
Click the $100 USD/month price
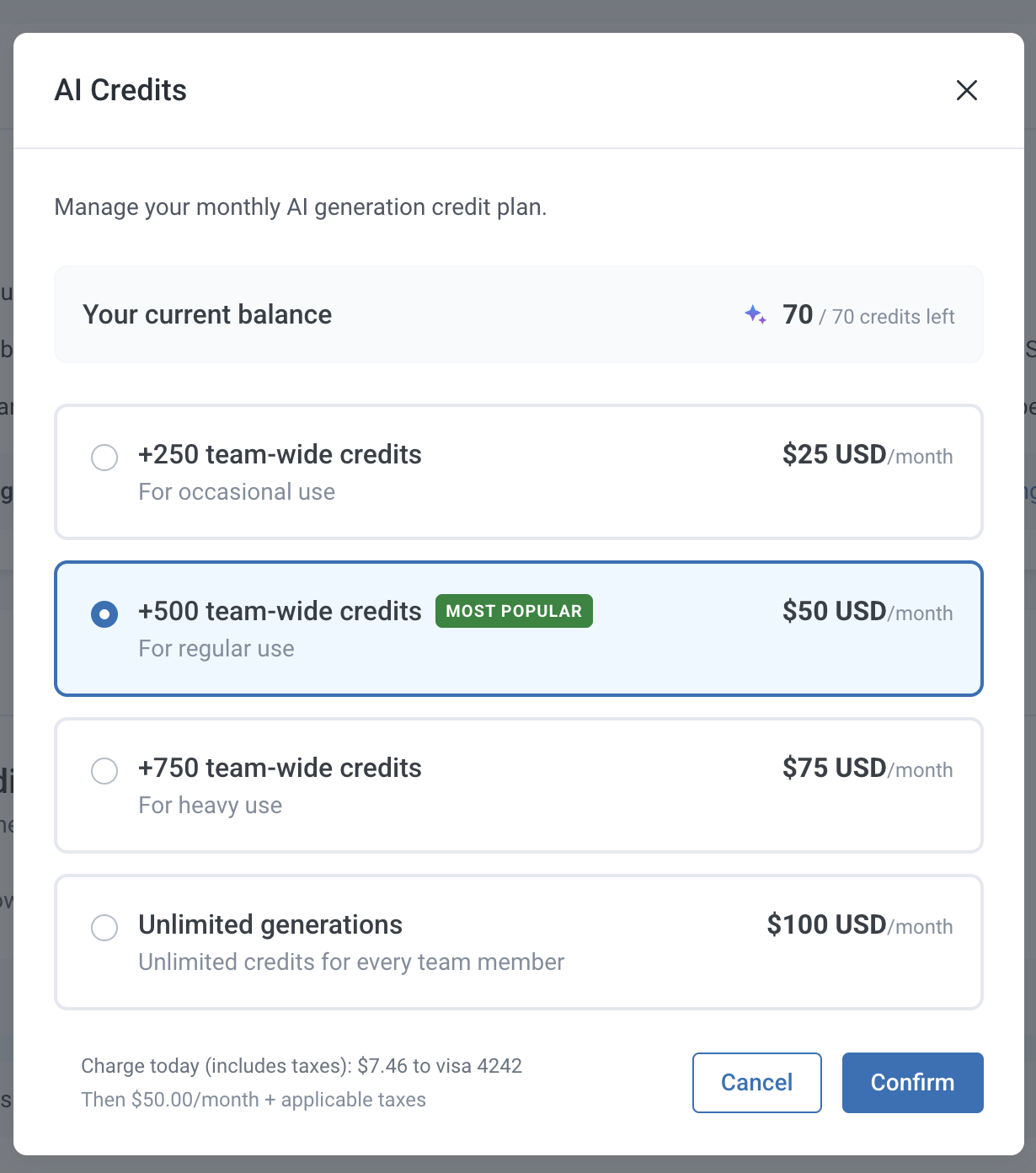tap(859, 925)
